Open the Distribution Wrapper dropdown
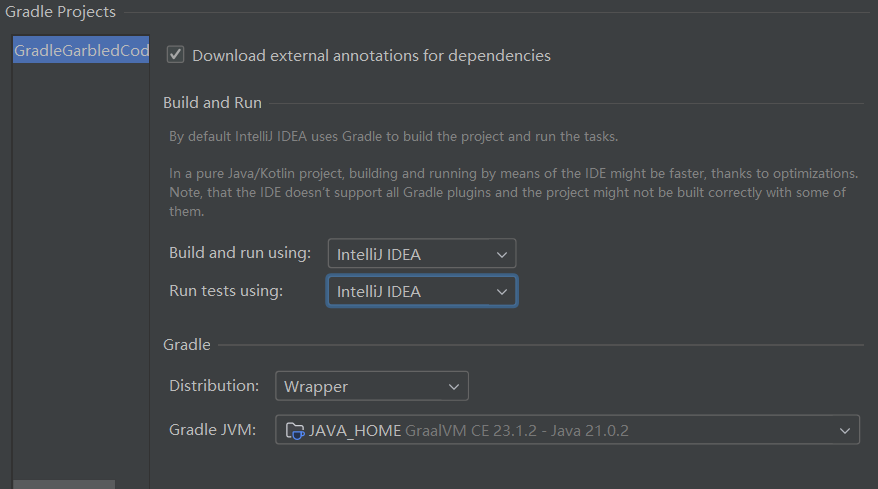This screenshot has width=878, height=489. pos(371,386)
